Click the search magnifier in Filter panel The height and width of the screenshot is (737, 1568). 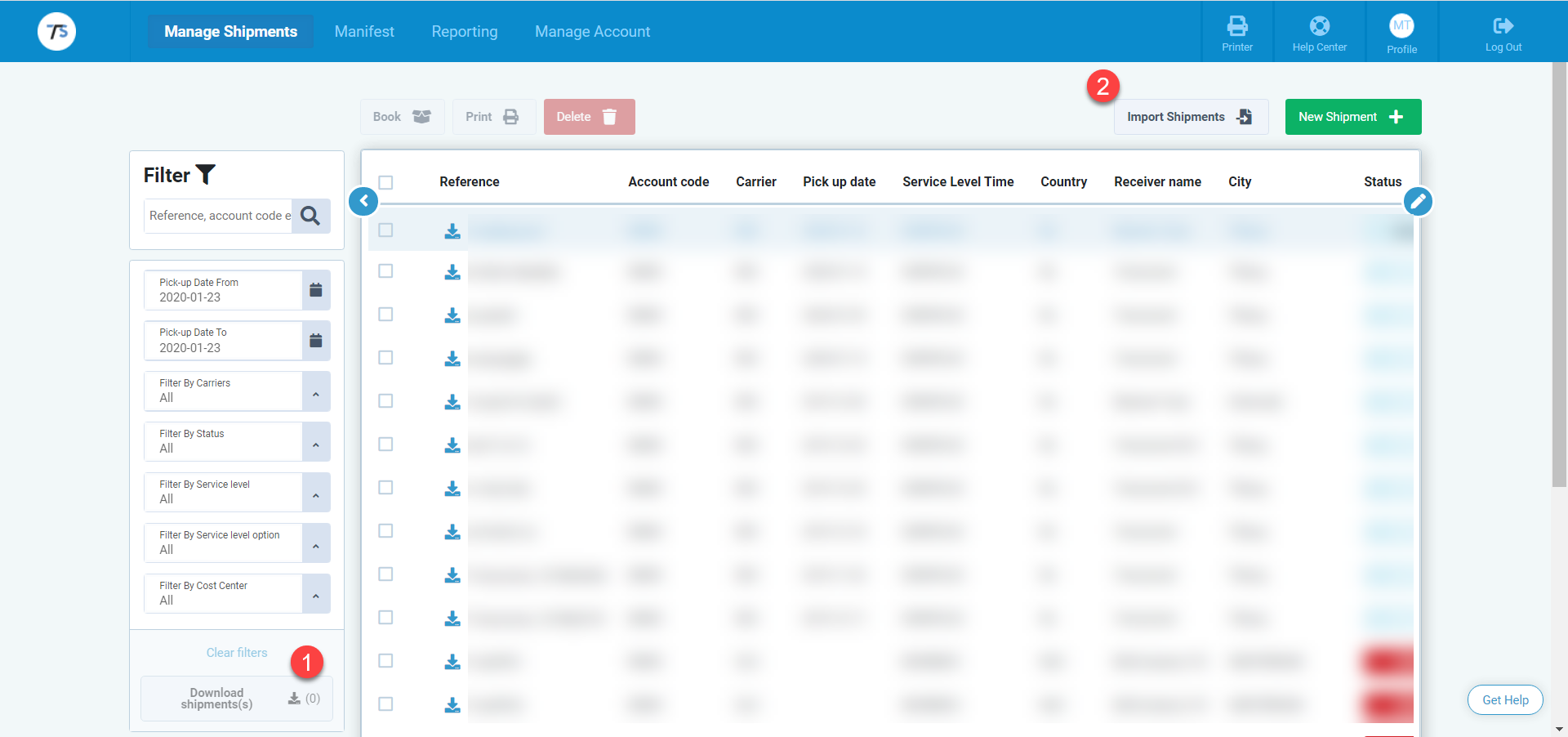coord(310,216)
